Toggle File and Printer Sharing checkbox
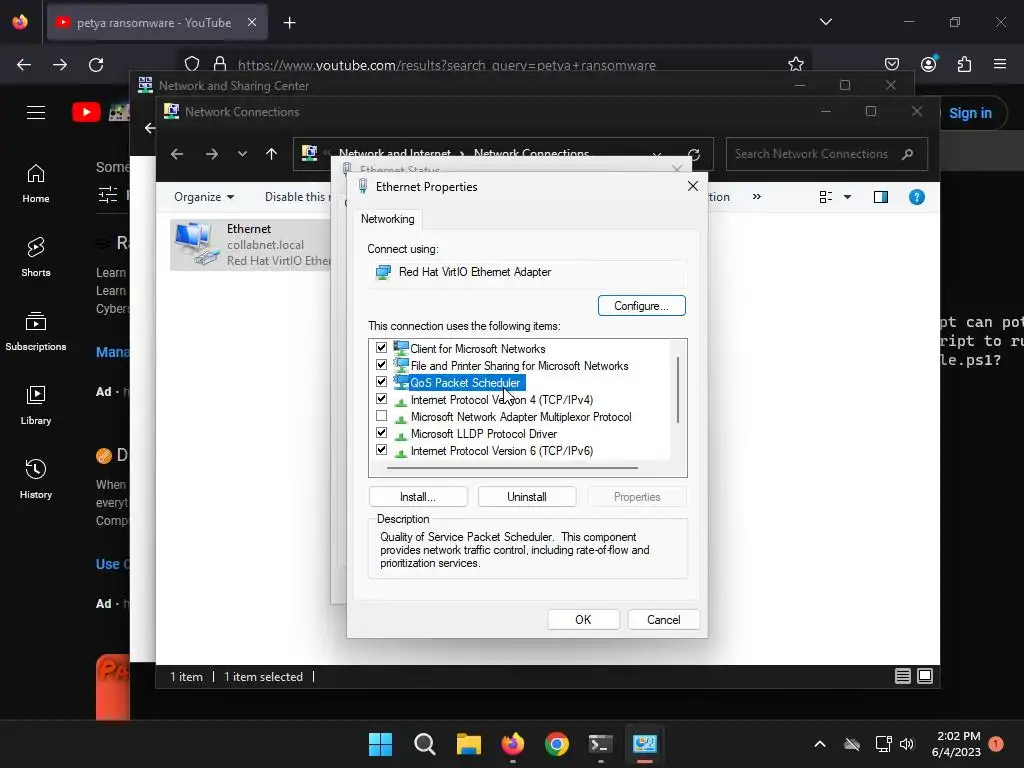This screenshot has height=768, width=1024. 381,365
